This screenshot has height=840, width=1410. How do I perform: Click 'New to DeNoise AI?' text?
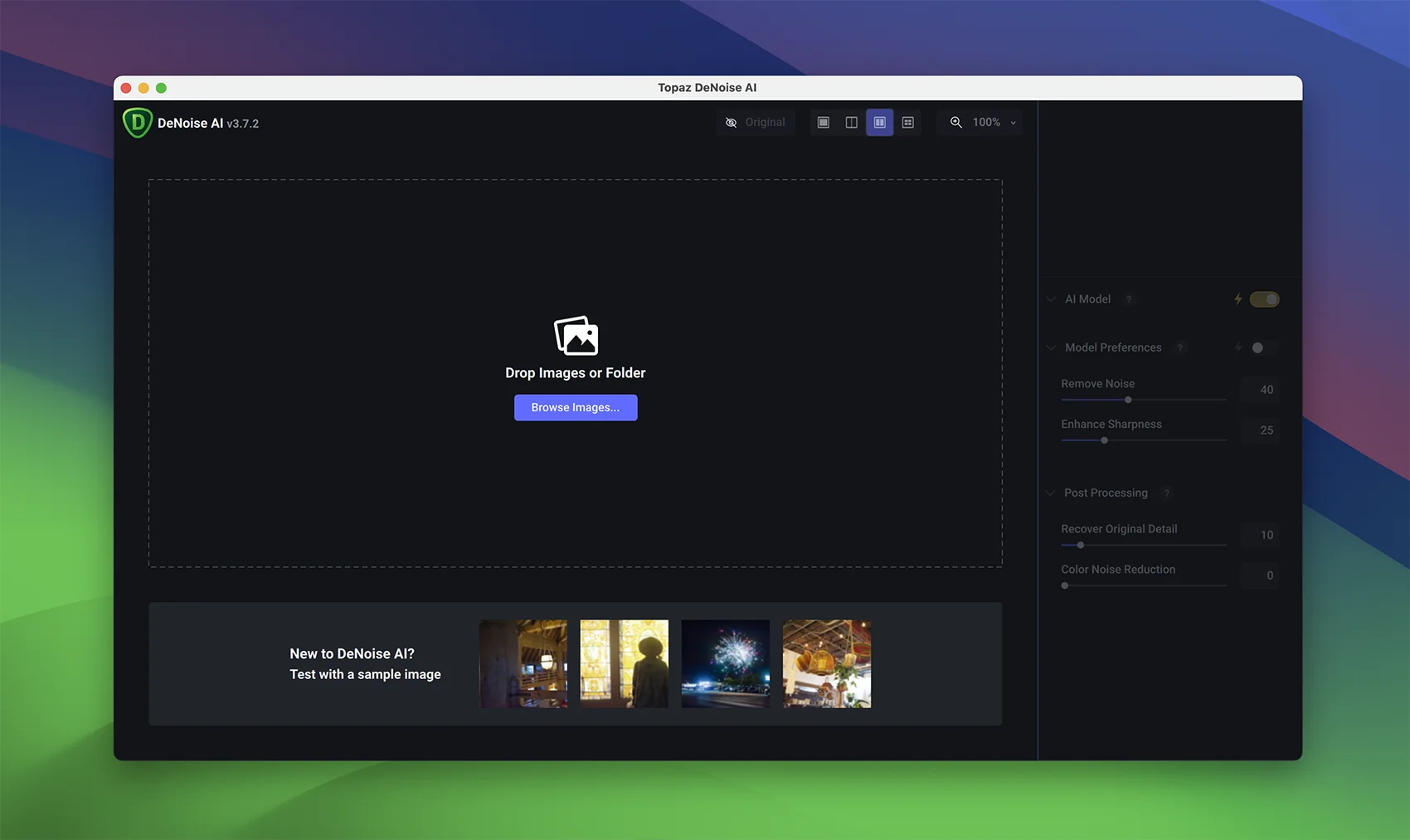click(x=352, y=653)
